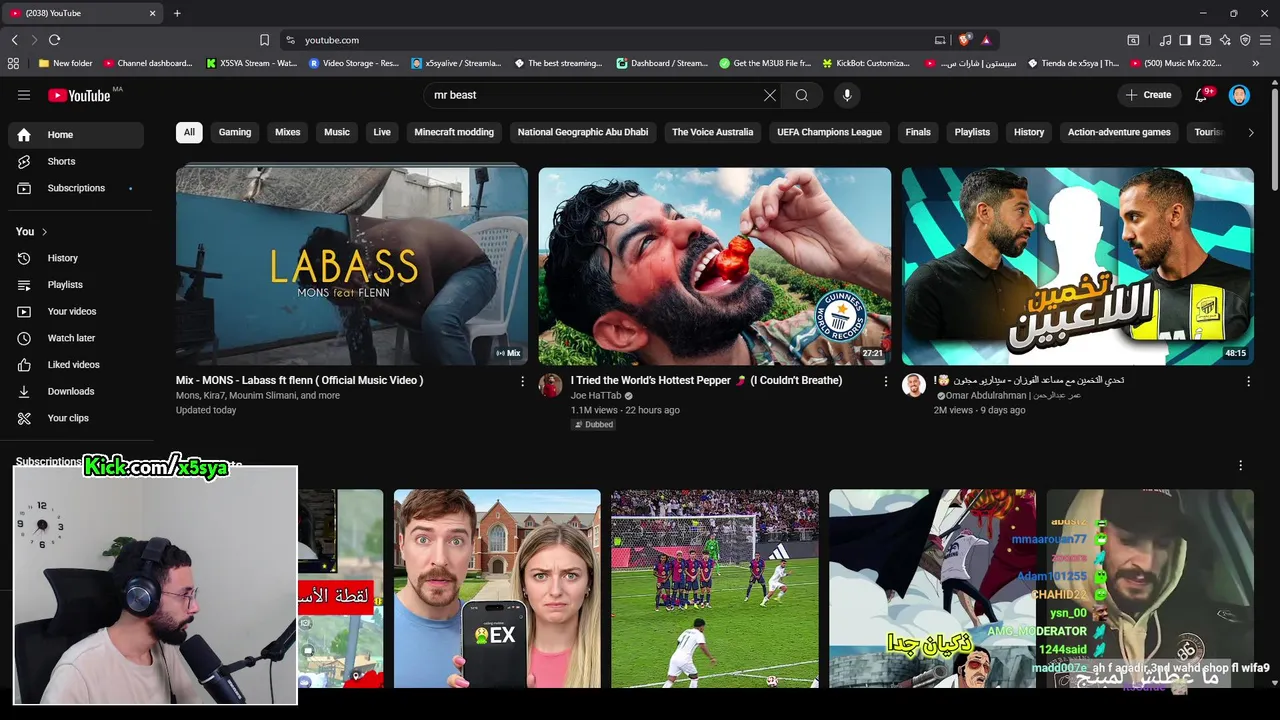Open options for Omar Abdulrahman video
Image resolution: width=1280 pixels, height=720 pixels.
(1248, 381)
